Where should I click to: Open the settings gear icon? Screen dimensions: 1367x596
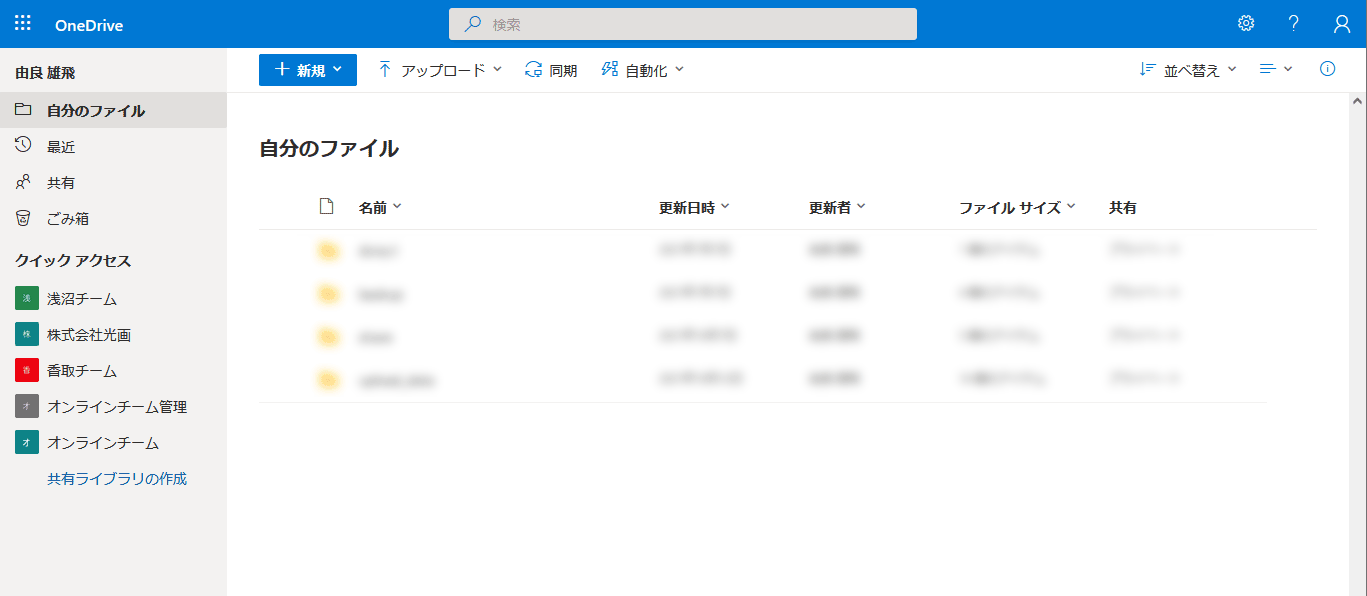(1246, 24)
